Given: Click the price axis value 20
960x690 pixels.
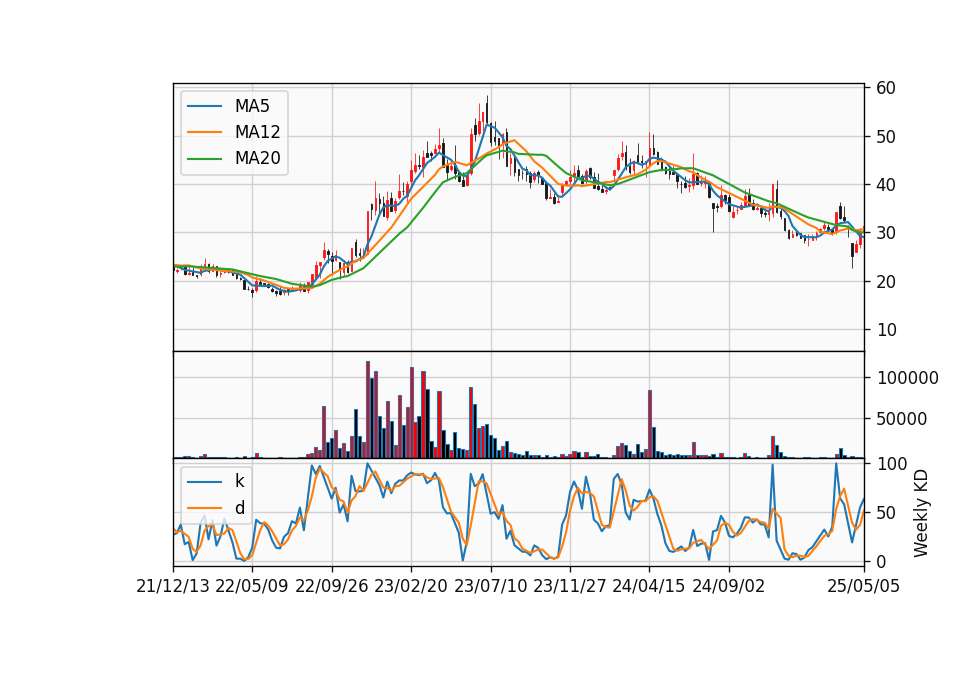Looking at the screenshot, I should point(886,282).
